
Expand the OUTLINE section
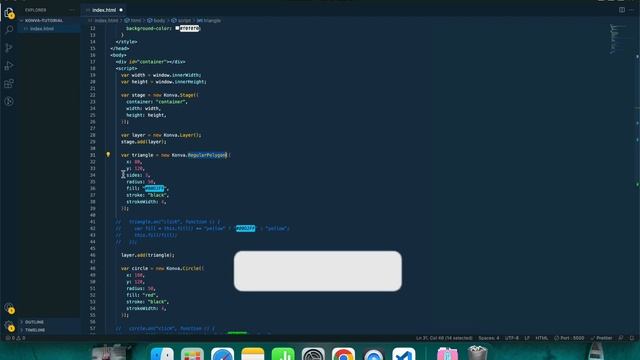pyautogui.click(x=34, y=322)
